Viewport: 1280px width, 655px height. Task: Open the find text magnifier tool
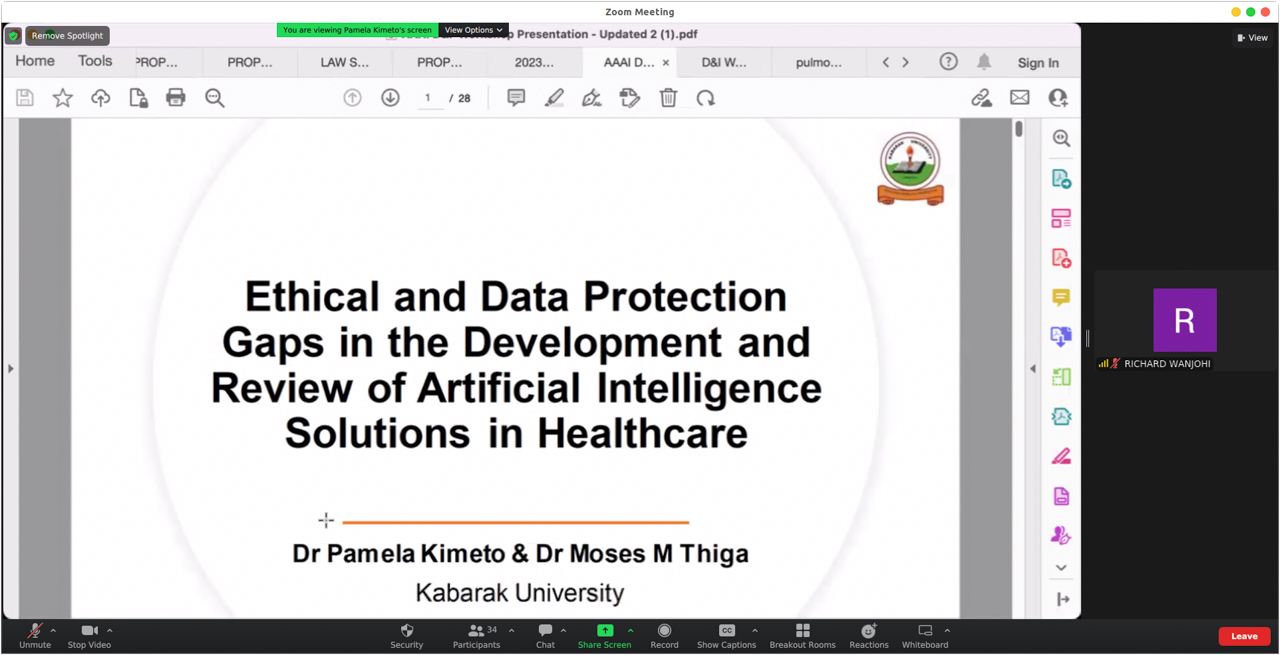[214, 98]
